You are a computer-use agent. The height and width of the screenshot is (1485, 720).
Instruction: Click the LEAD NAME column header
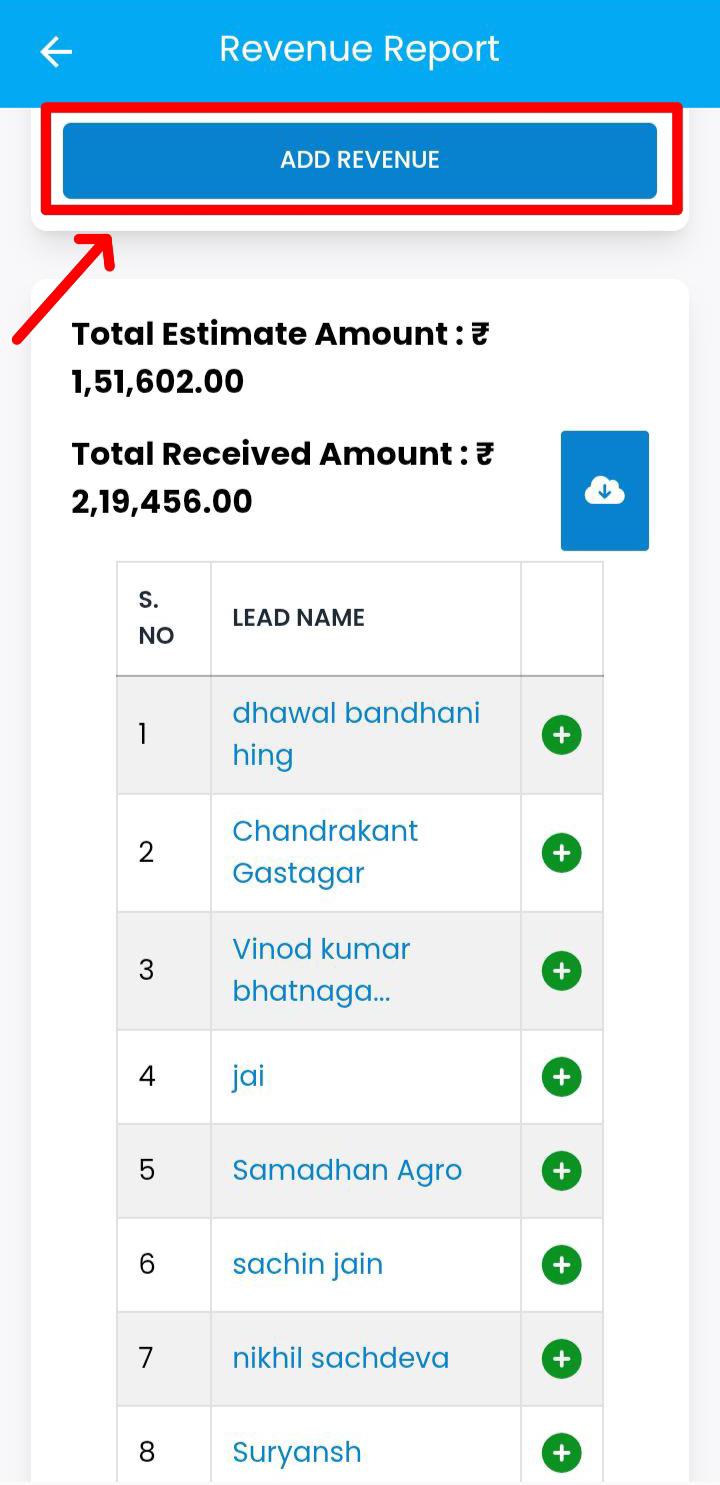298,618
